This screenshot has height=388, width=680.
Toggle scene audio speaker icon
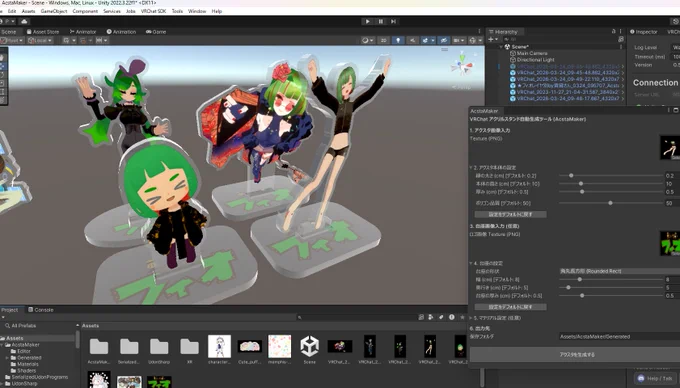click(x=412, y=40)
